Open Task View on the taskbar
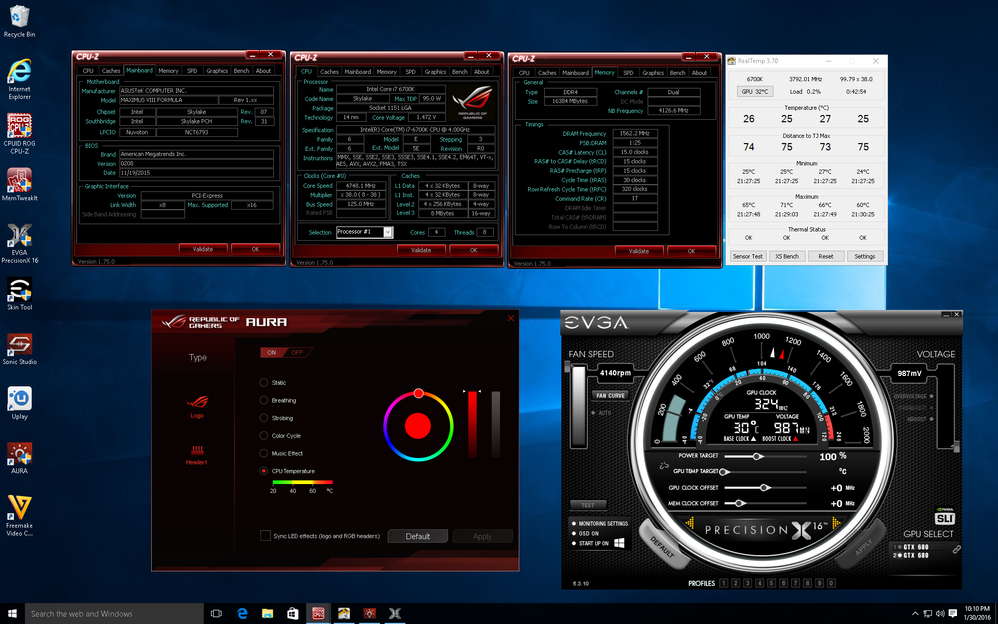The image size is (998, 624). coord(216,614)
